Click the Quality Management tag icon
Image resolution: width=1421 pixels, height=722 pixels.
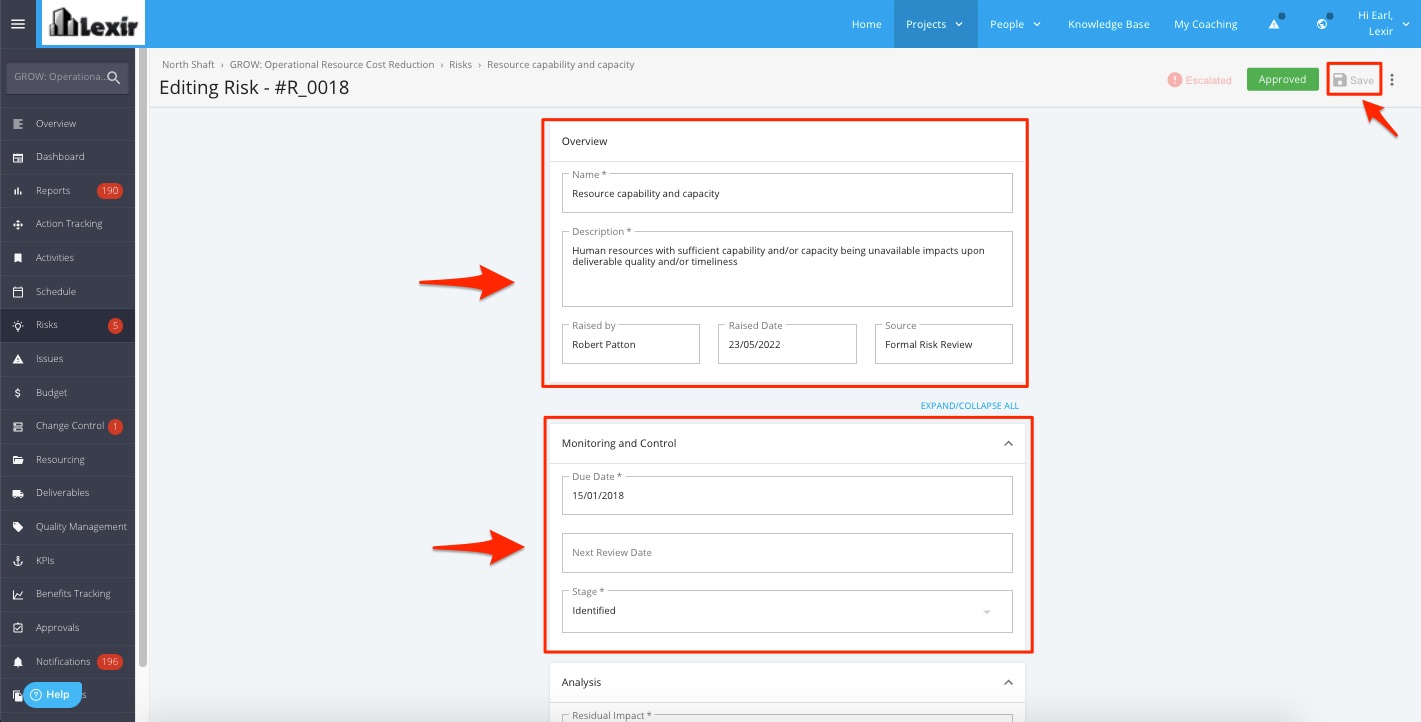(x=18, y=527)
